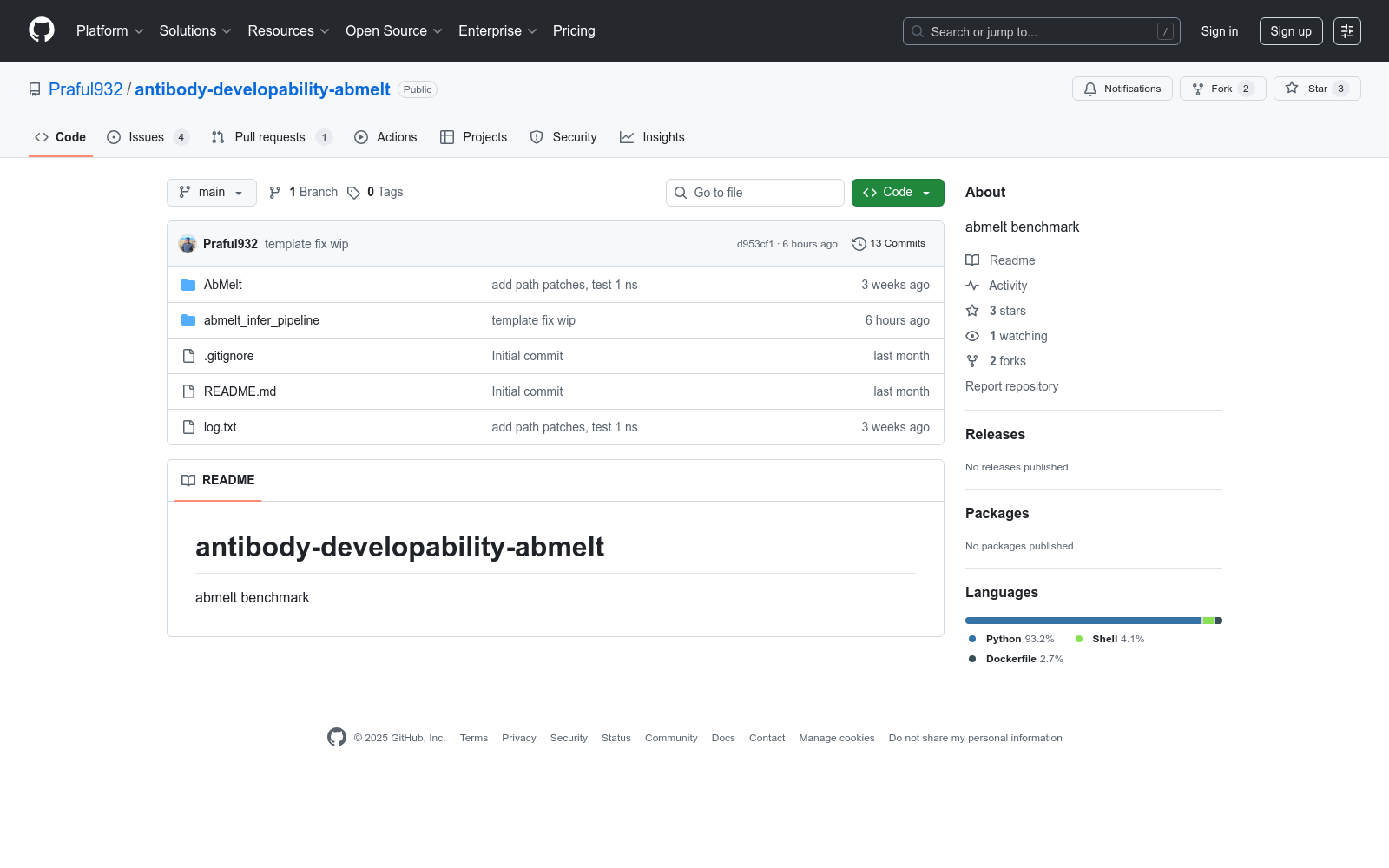Open the Pull requests tab
This screenshot has width=1389, height=868.
(272, 137)
